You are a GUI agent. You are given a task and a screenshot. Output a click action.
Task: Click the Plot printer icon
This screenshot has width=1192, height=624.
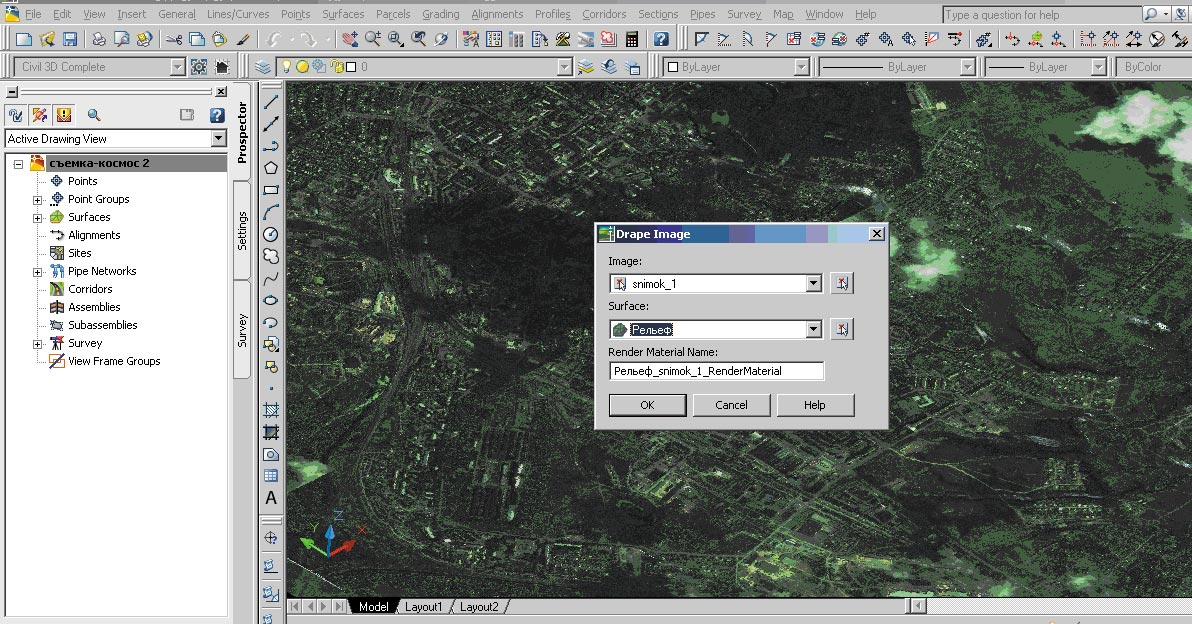click(x=99, y=39)
